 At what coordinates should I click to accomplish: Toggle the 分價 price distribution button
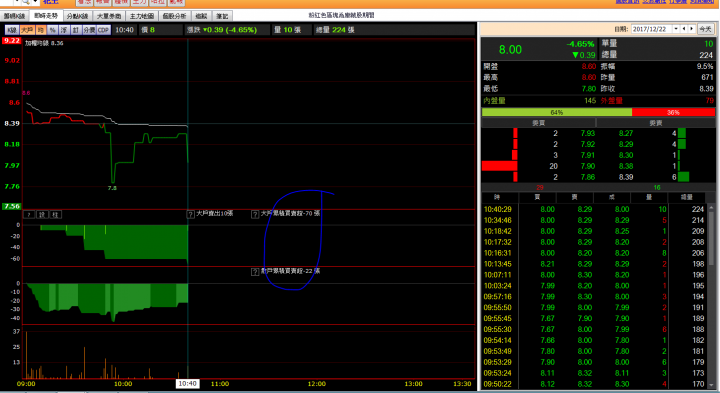coord(89,30)
